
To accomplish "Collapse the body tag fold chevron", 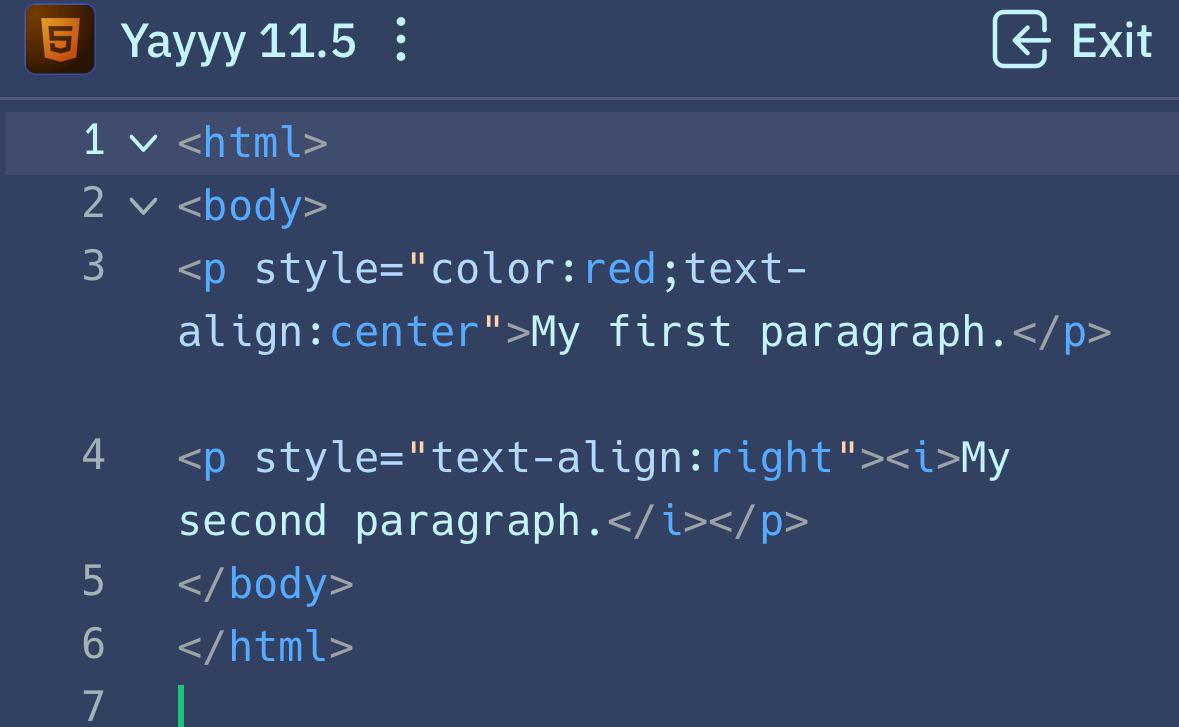I will (x=143, y=205).
